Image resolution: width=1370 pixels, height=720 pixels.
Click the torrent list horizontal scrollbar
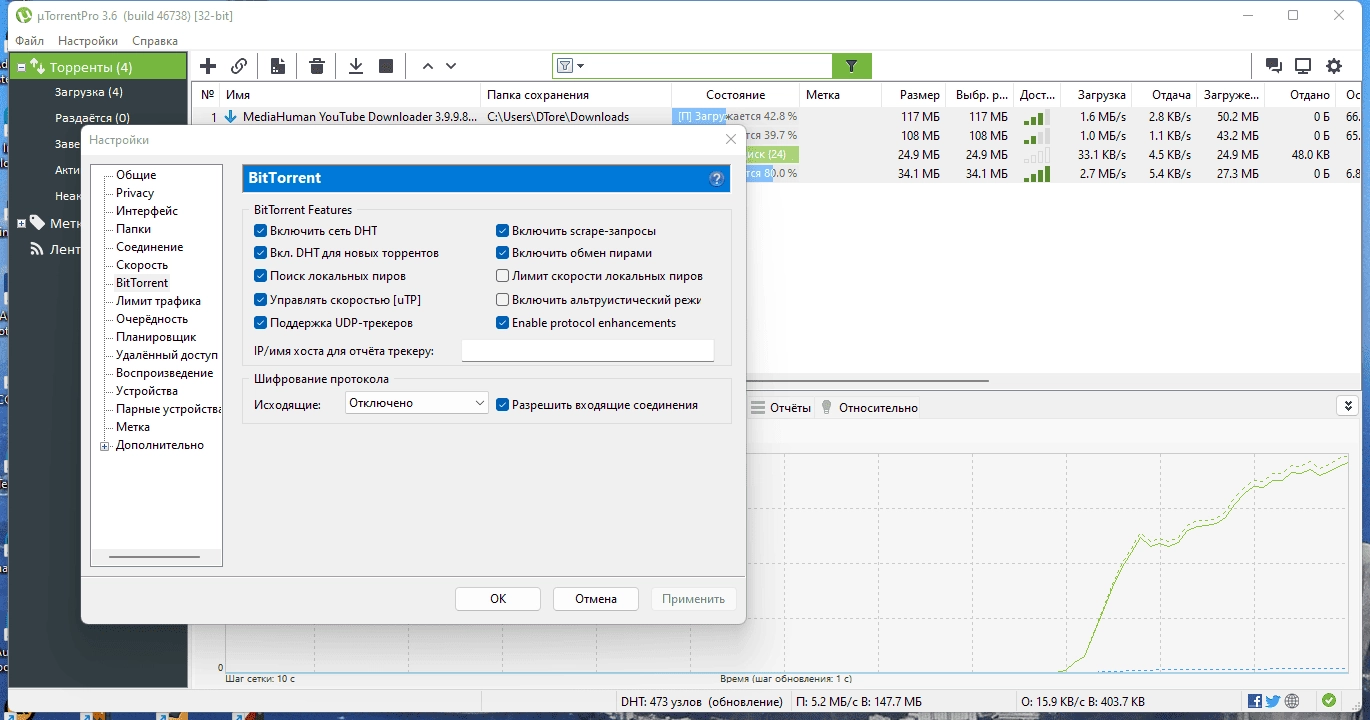[869, 381]
